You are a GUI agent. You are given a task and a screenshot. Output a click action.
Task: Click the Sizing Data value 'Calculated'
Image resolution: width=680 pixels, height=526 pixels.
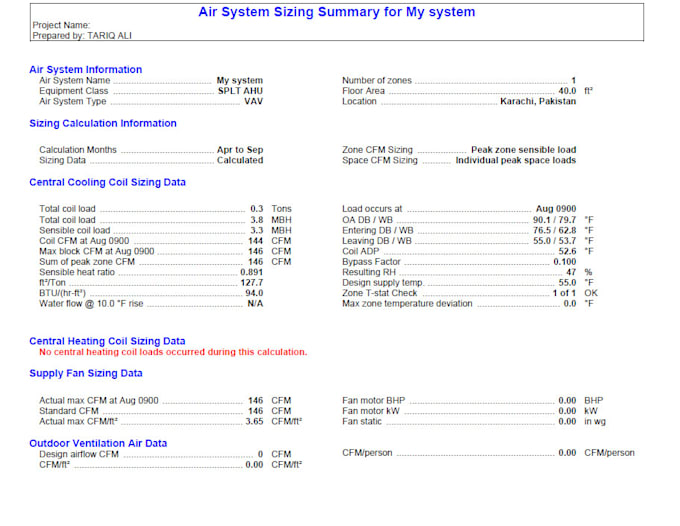(240, 160)
